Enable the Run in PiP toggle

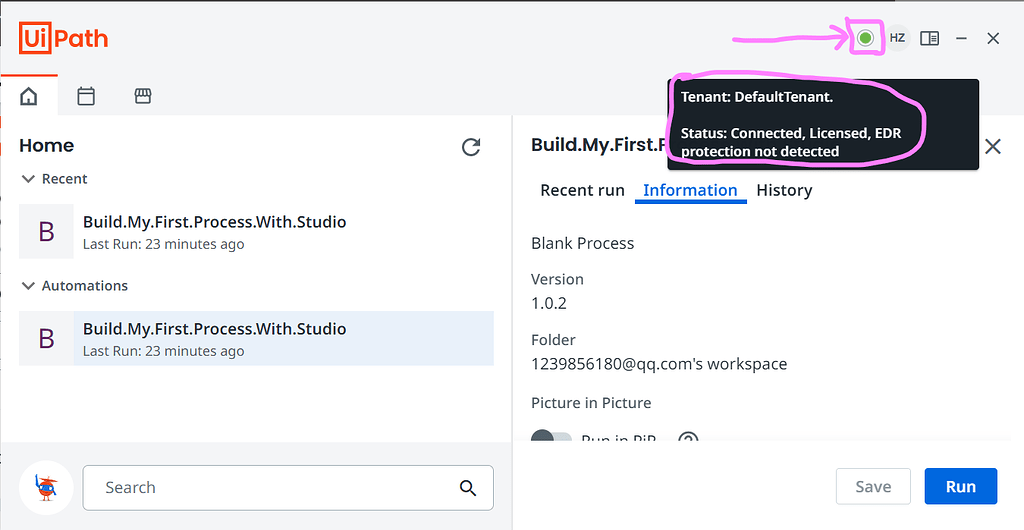coord(551,440)
